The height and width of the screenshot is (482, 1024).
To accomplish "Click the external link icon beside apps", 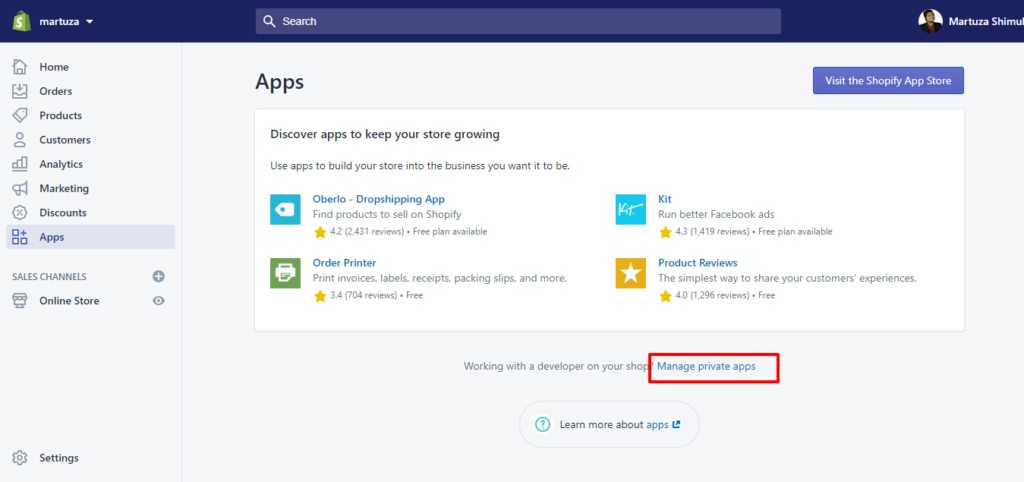I will [676, 425].
